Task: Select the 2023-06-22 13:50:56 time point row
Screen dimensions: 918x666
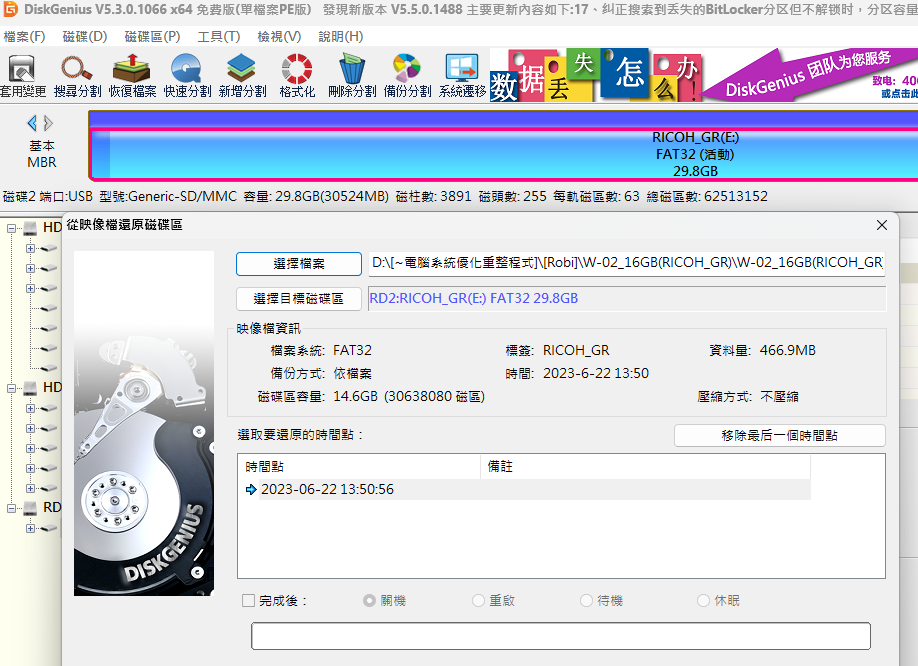Action: (525, 489)
